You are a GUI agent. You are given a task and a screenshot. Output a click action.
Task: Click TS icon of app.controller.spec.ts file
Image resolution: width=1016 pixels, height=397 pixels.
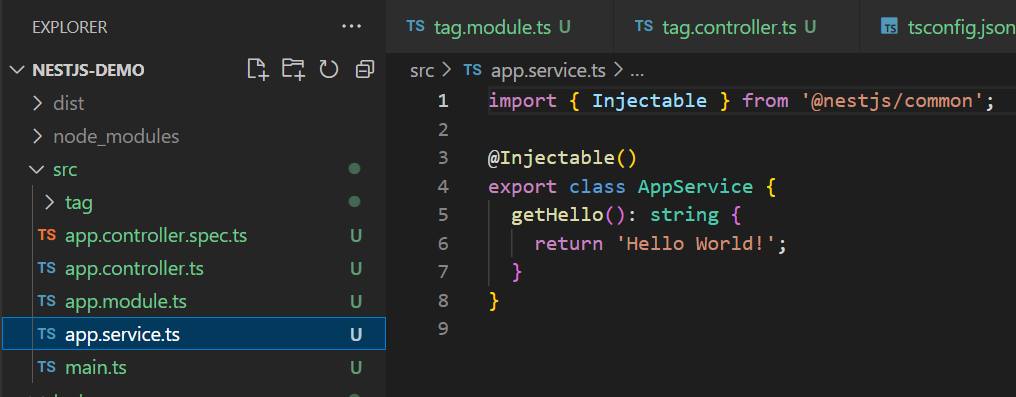[x=47, y=235]
